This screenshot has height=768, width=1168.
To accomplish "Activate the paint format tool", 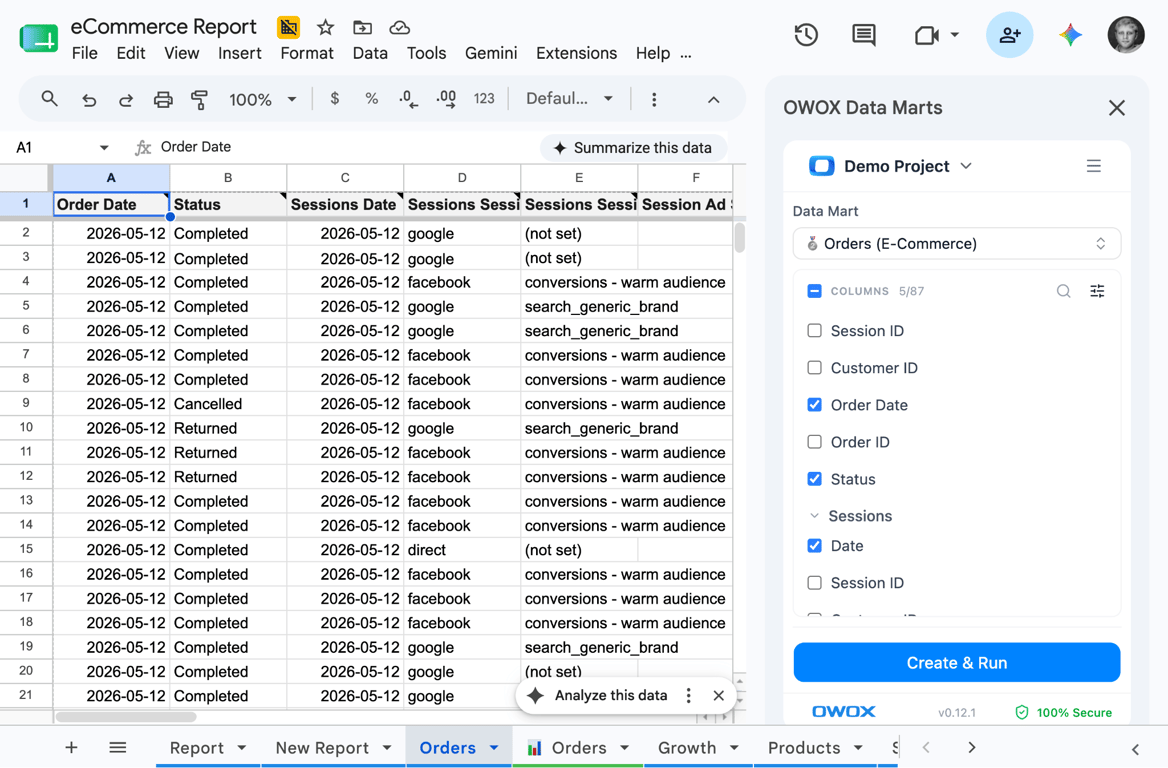I will [x=199, y=99].
